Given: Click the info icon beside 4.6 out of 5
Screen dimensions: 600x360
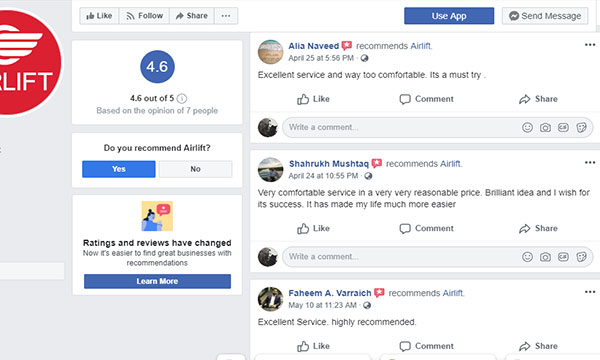Looking at the screenshot, I should [182, 99].
